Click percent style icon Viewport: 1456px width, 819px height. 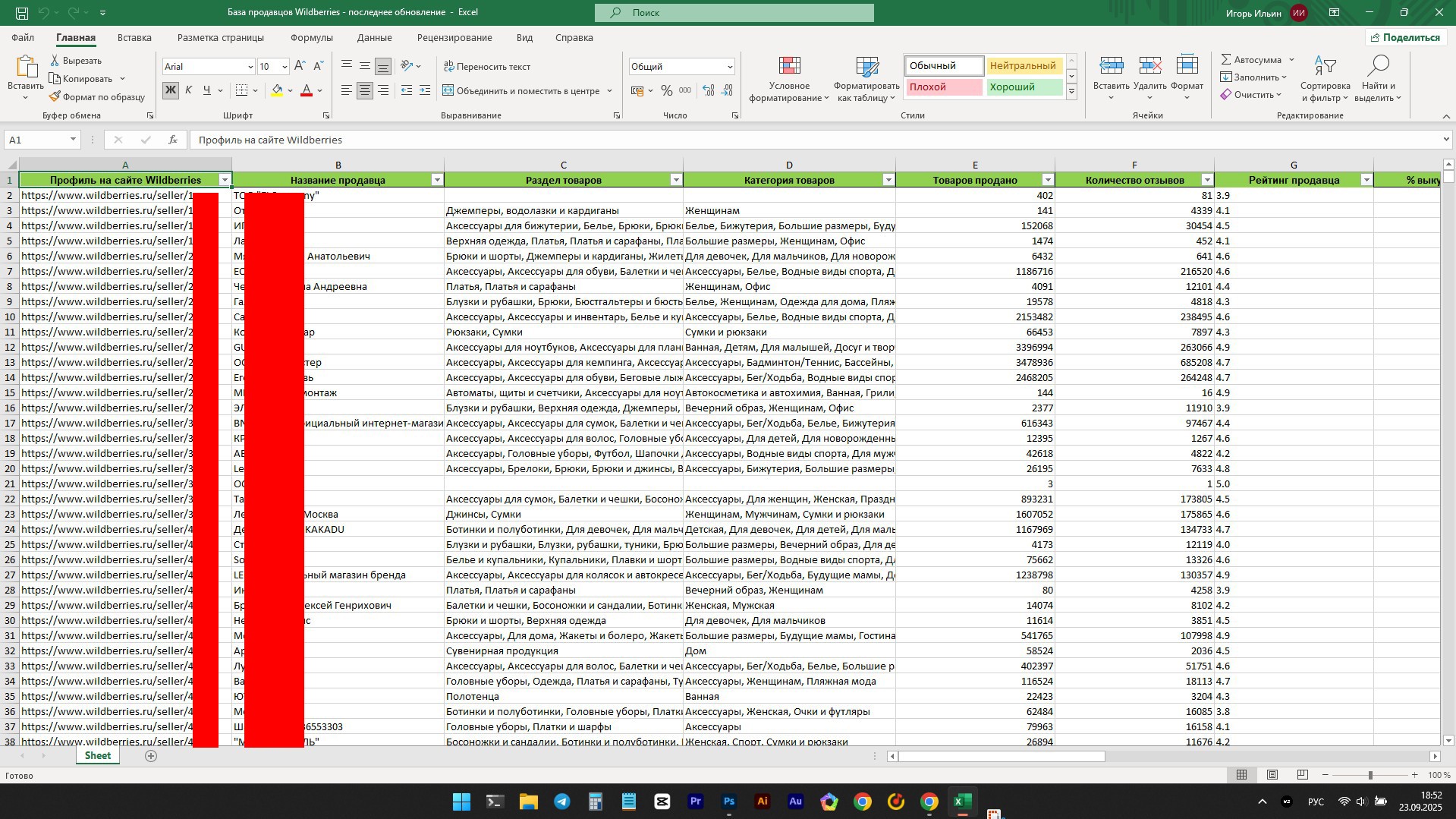(x=666, y=90)
